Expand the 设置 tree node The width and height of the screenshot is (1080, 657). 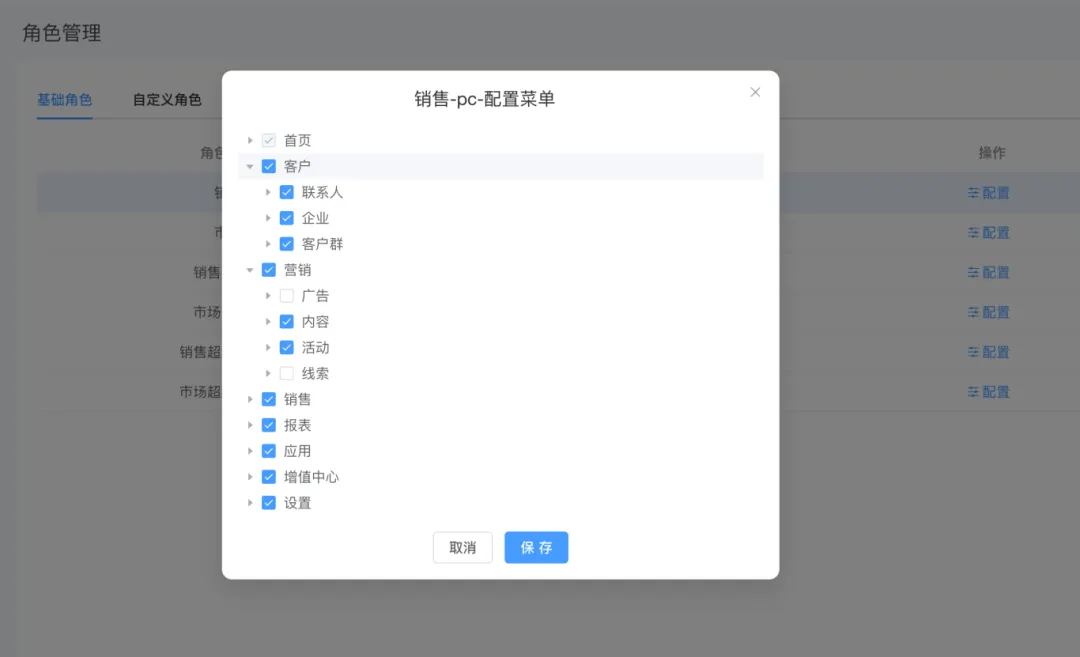(250, 503)
